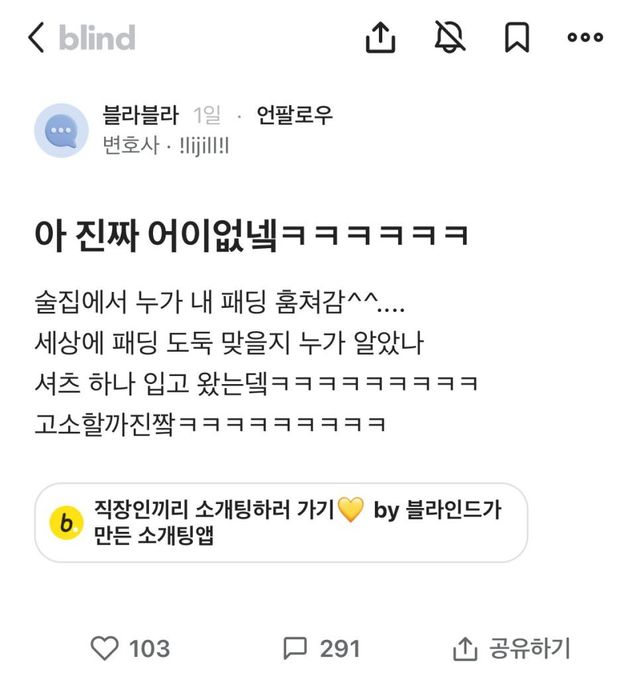The height and width of the screenshot is (680, 640).
Task: Open the 소개팅앱 promotional banner
Action: tap(281, 523)
